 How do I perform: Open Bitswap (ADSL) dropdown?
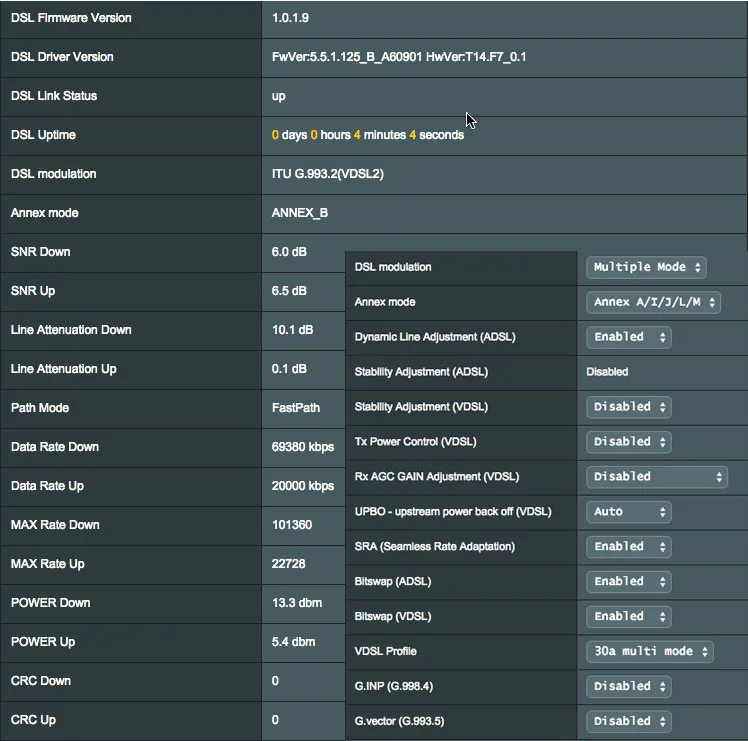(x=629, y=581)
